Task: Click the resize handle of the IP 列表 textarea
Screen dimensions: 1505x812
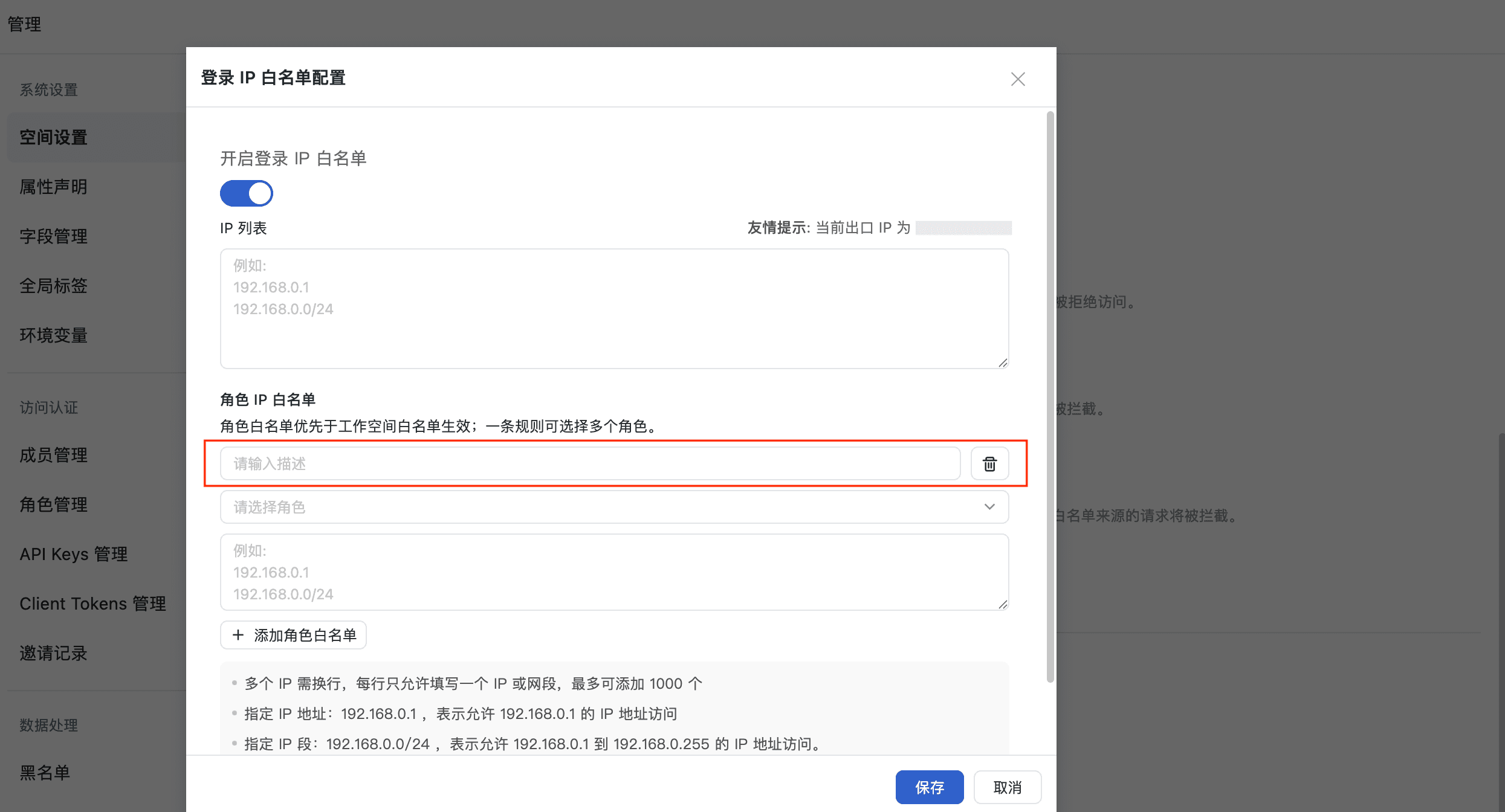Action: 1003,362
